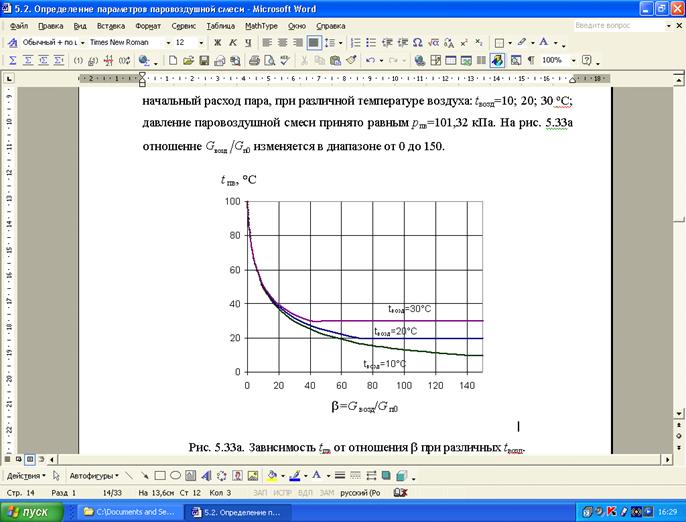This screenshot has width=686, height=522.
Task: Click the horizontal scrollbar right arrow
Action: coord(668,459)
